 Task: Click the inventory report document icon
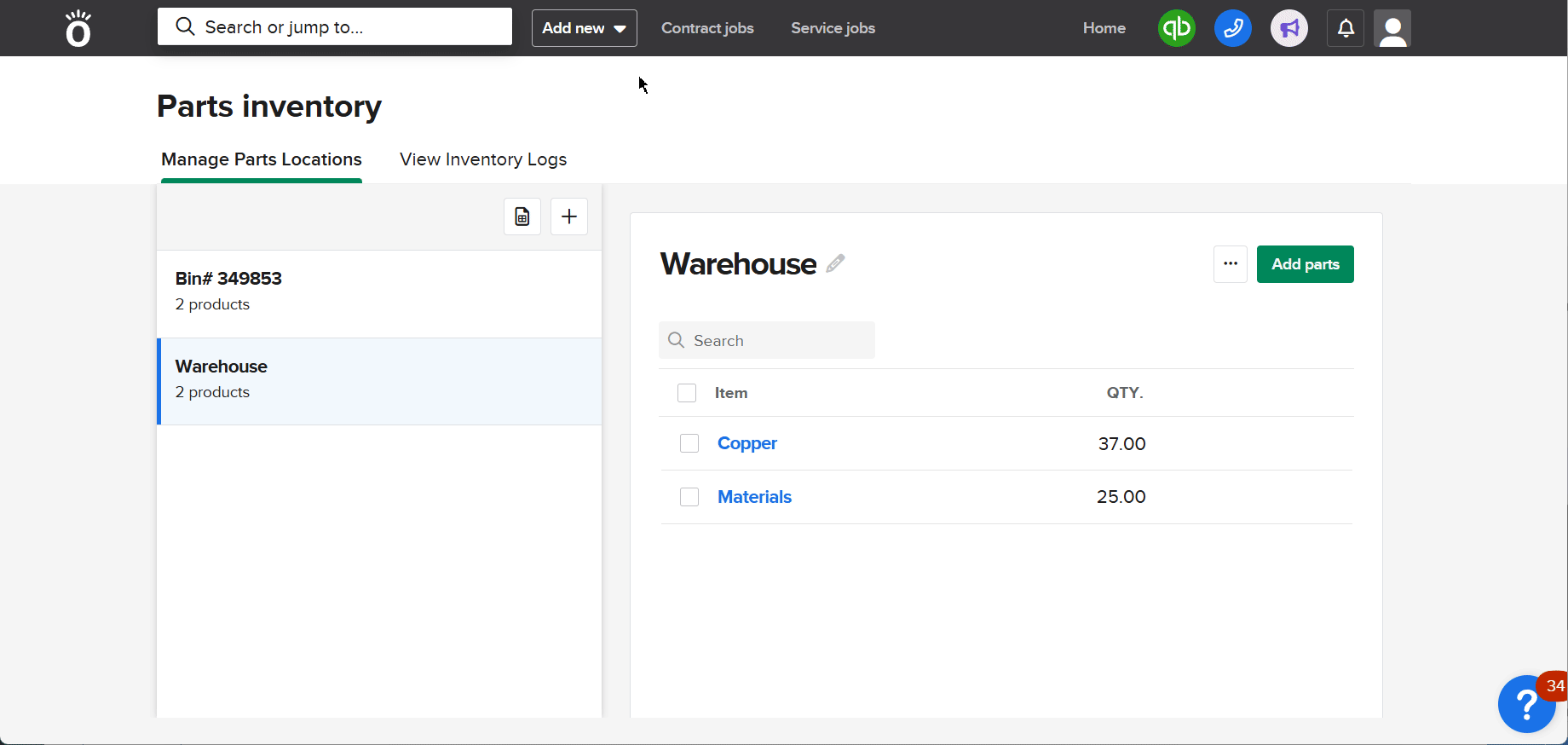point(522,217)
